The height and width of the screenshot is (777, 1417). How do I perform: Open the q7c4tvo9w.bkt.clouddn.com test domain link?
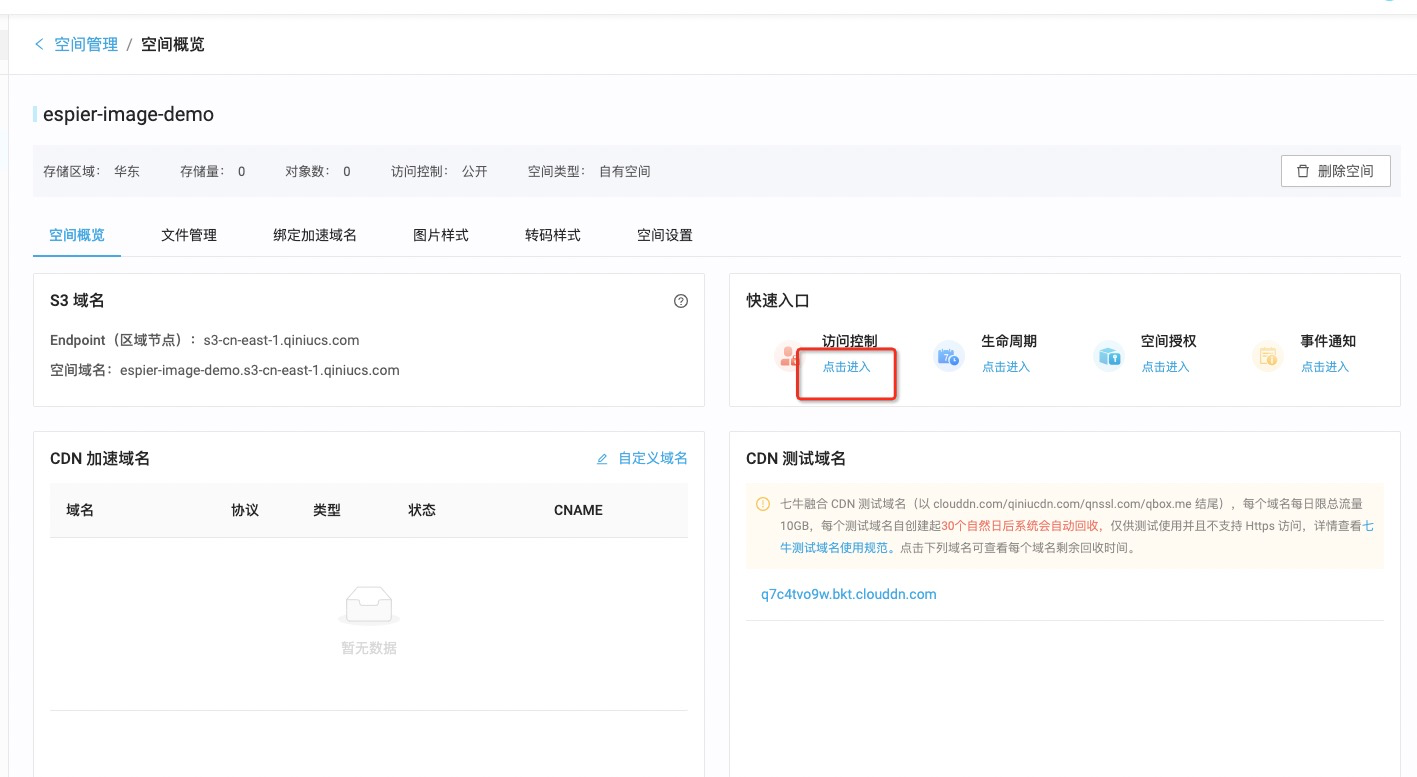pos(848,594)
